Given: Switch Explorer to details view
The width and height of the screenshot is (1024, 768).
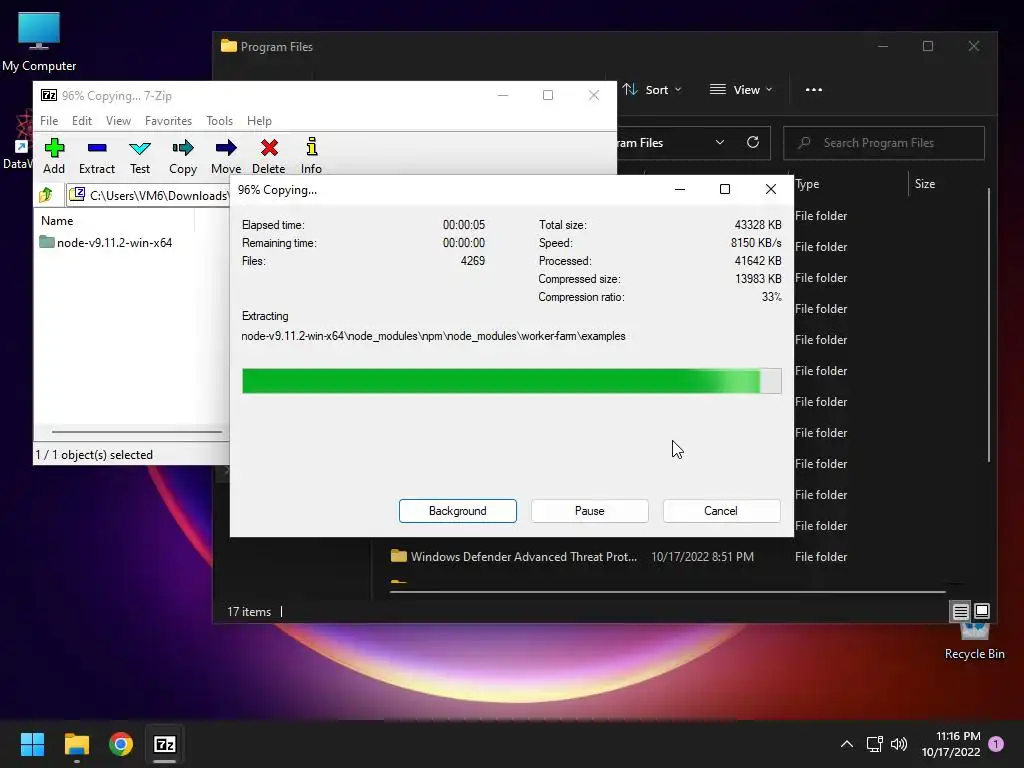Looking at the screenshot, I should (x=960, y=611).
